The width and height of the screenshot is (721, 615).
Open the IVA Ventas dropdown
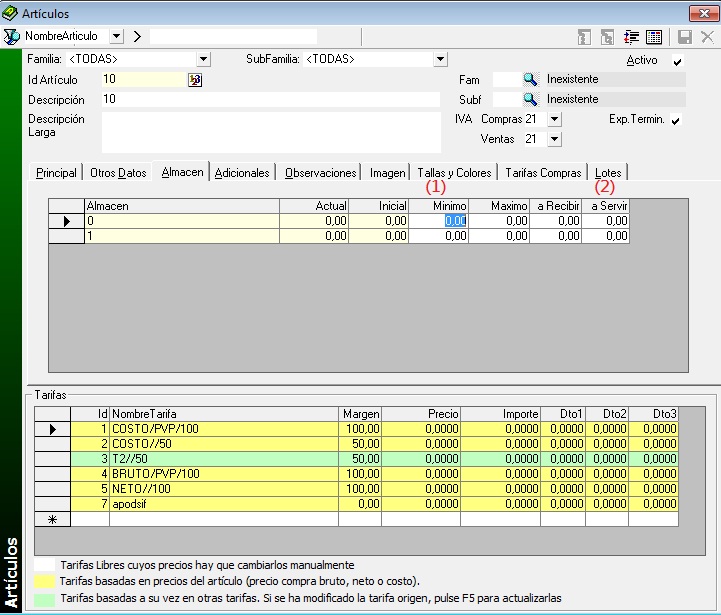pos(555,139)
